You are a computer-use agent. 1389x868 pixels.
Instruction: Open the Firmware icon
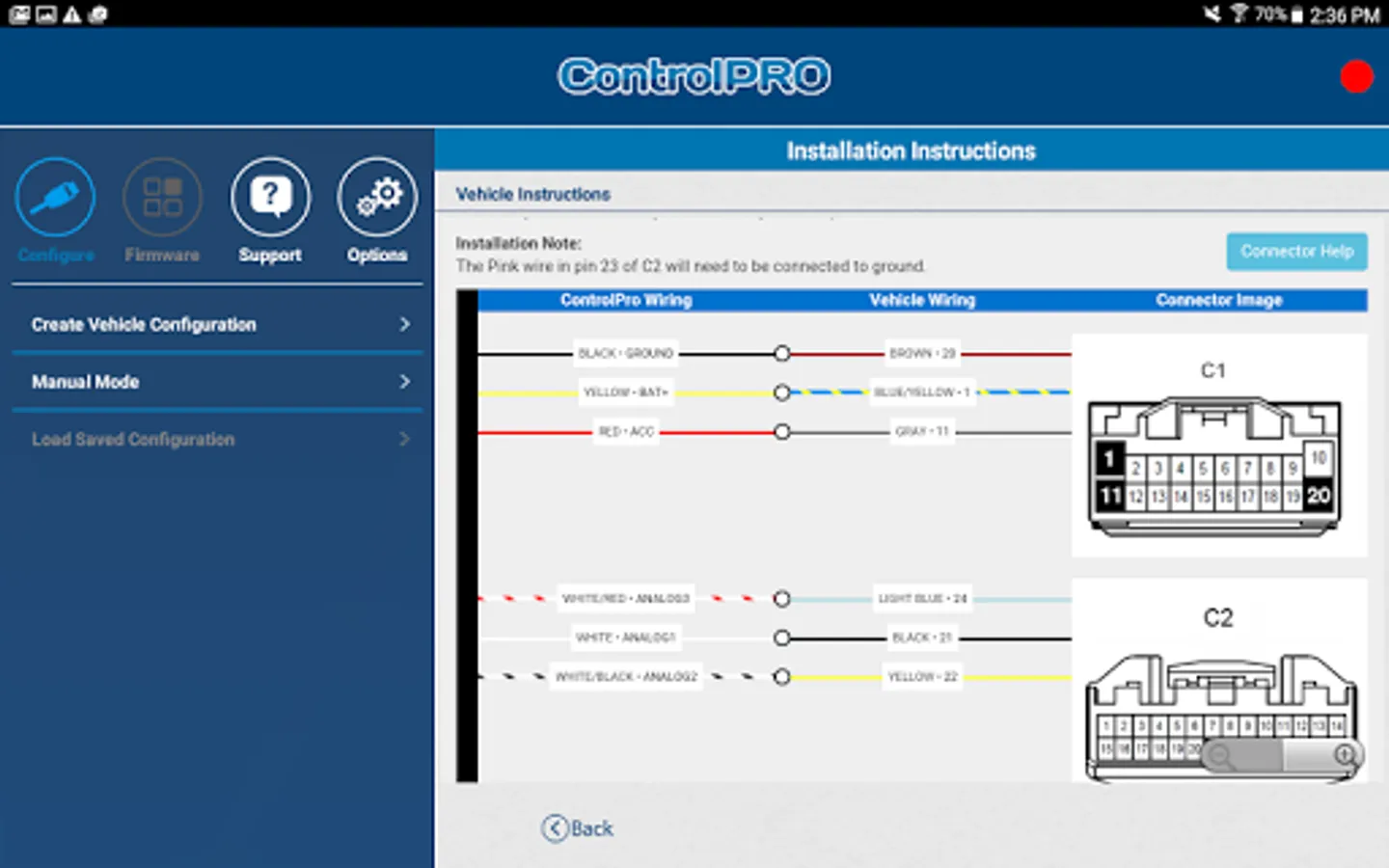[x=162, y=198]
